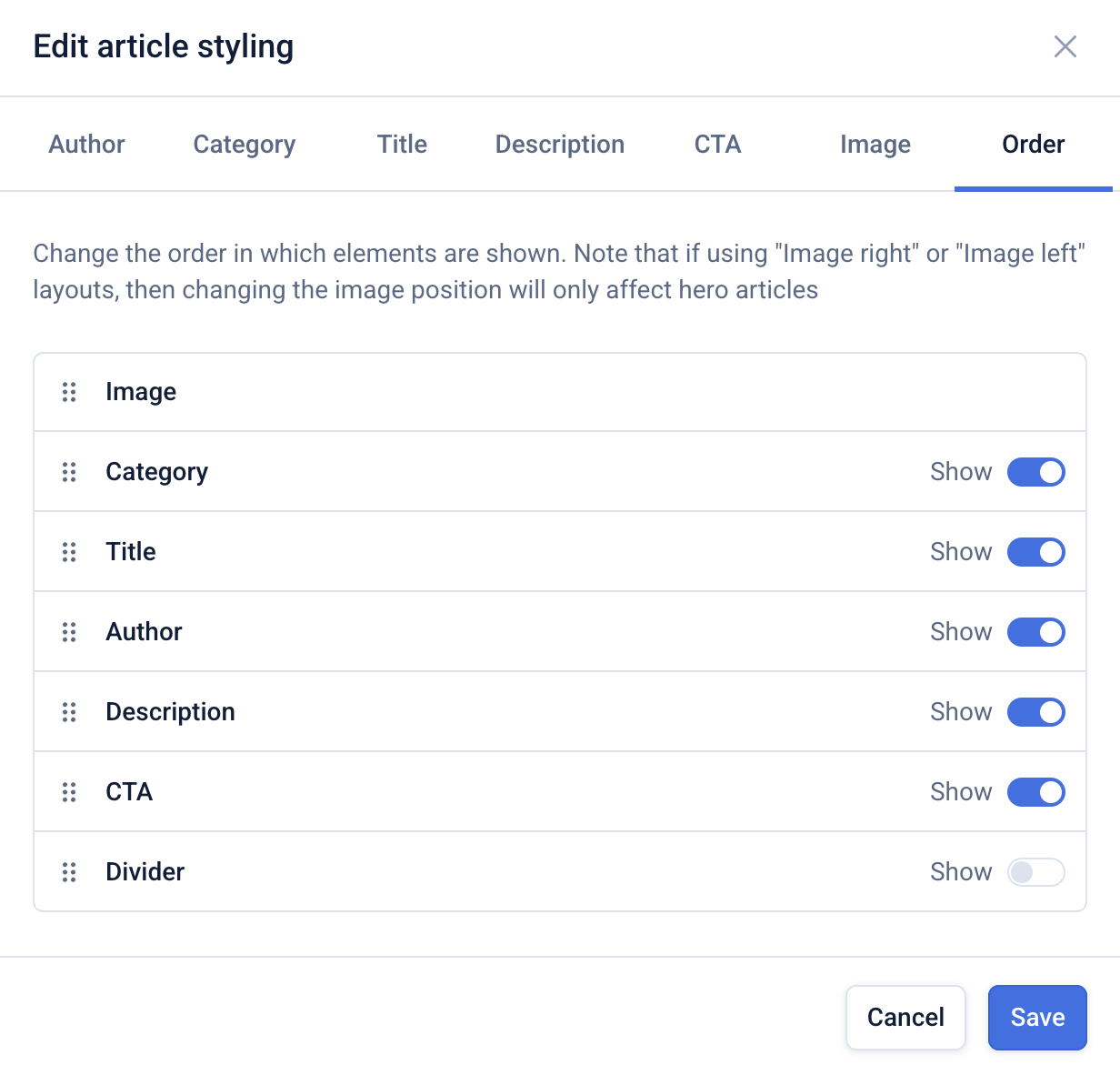Click the CTA row drag handle

click(69, 792)
